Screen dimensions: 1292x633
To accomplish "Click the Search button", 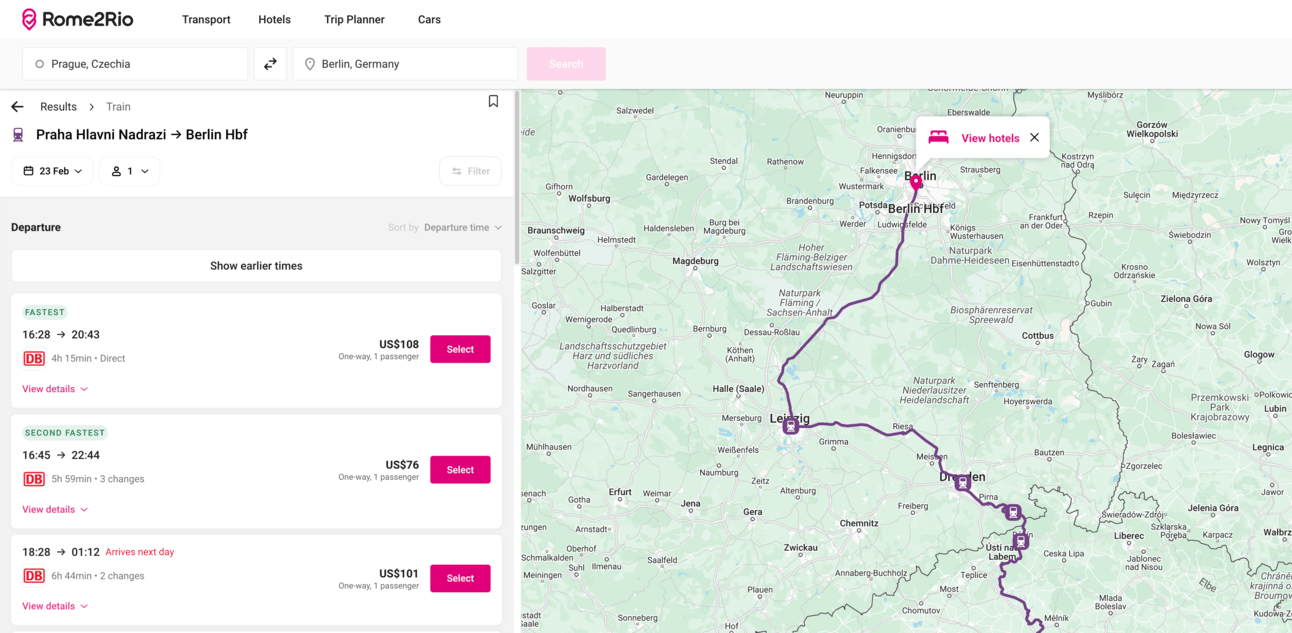I will [x=566, y=64].
